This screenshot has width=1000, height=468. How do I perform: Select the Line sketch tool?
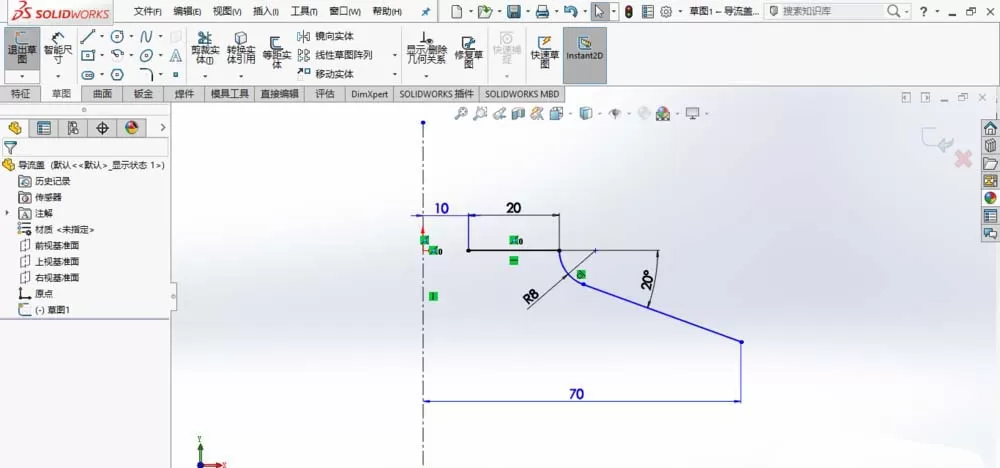point(88,36)
